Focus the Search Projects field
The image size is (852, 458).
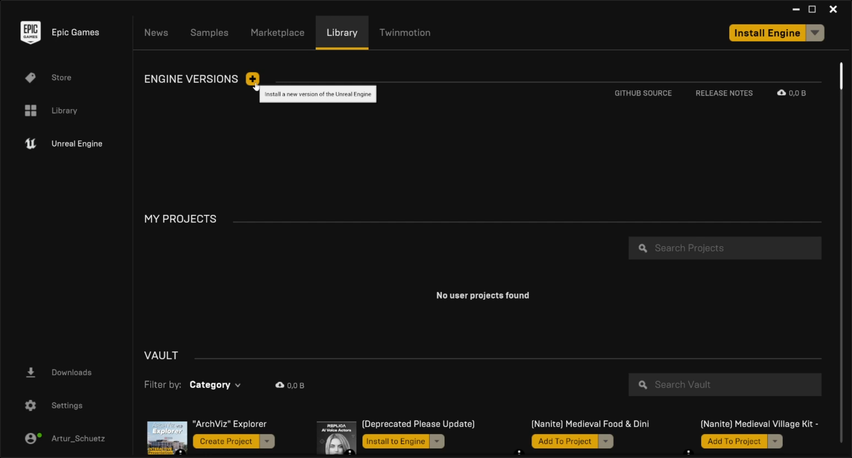[725, 248]
